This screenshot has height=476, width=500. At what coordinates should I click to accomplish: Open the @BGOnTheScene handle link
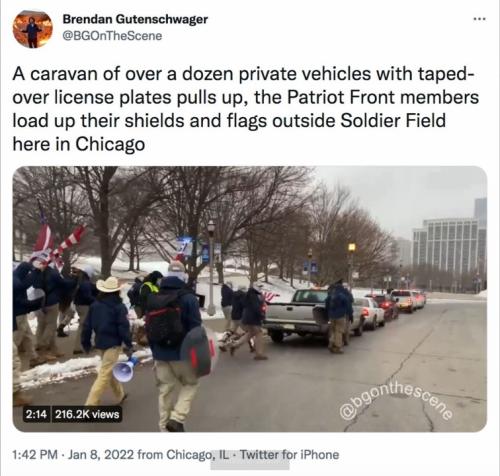112,36
